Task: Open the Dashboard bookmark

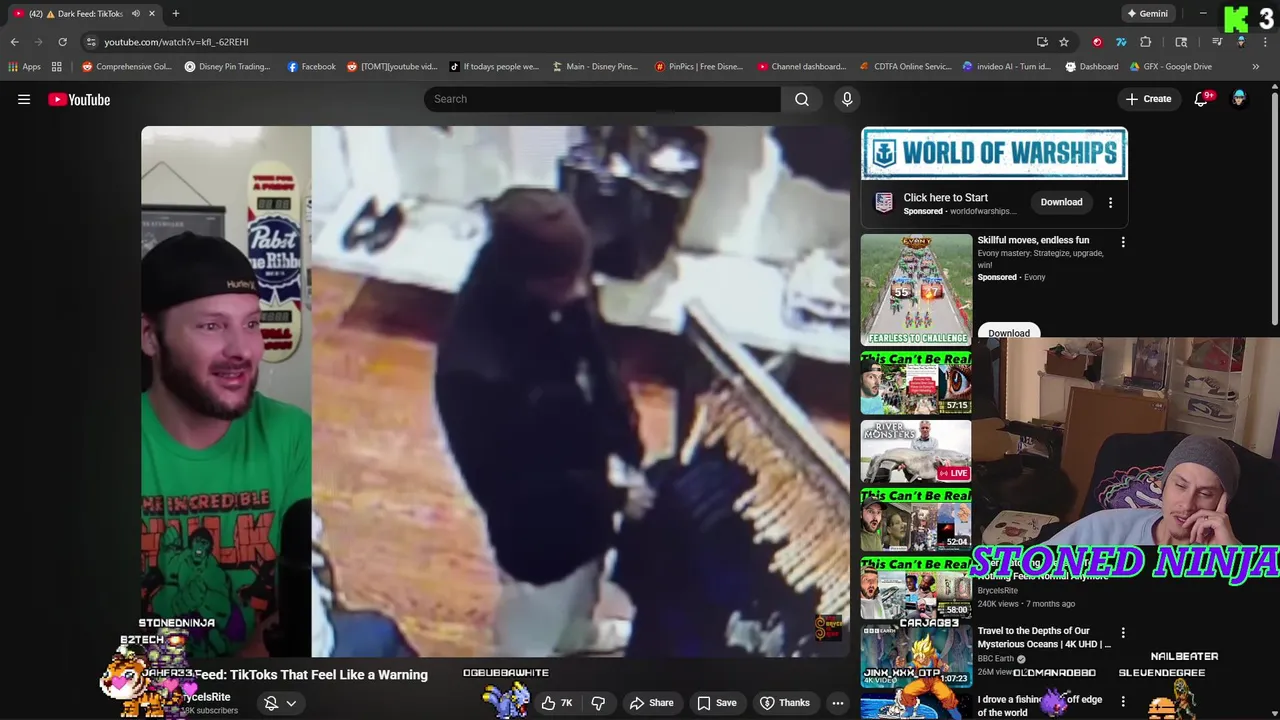Action: pyautogui.click(x=1091, y=67)
